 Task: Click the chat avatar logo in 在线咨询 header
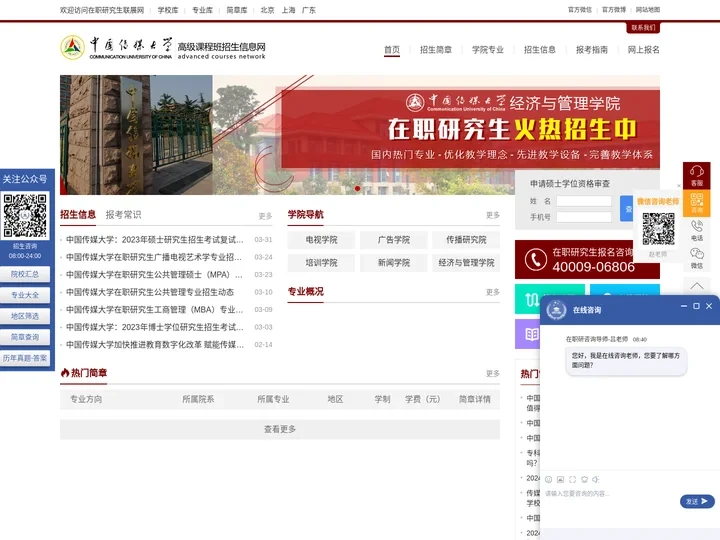[556, 310]
